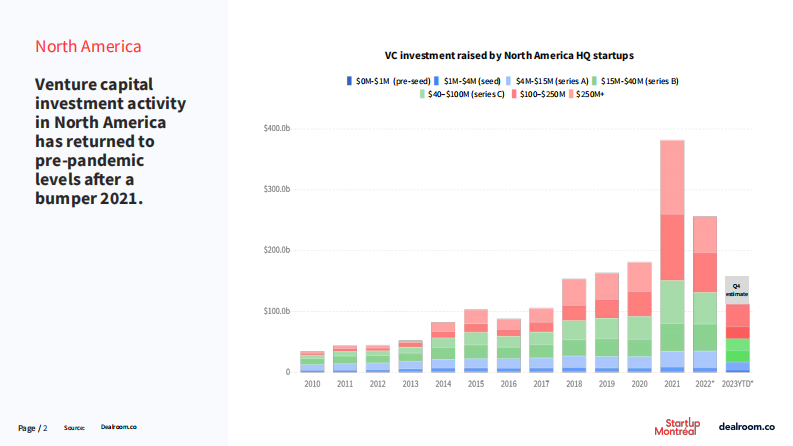The height and width of the screenshot is (446, 793).
Task: Click the $100-$250M legend item
Action: (542, 93)
